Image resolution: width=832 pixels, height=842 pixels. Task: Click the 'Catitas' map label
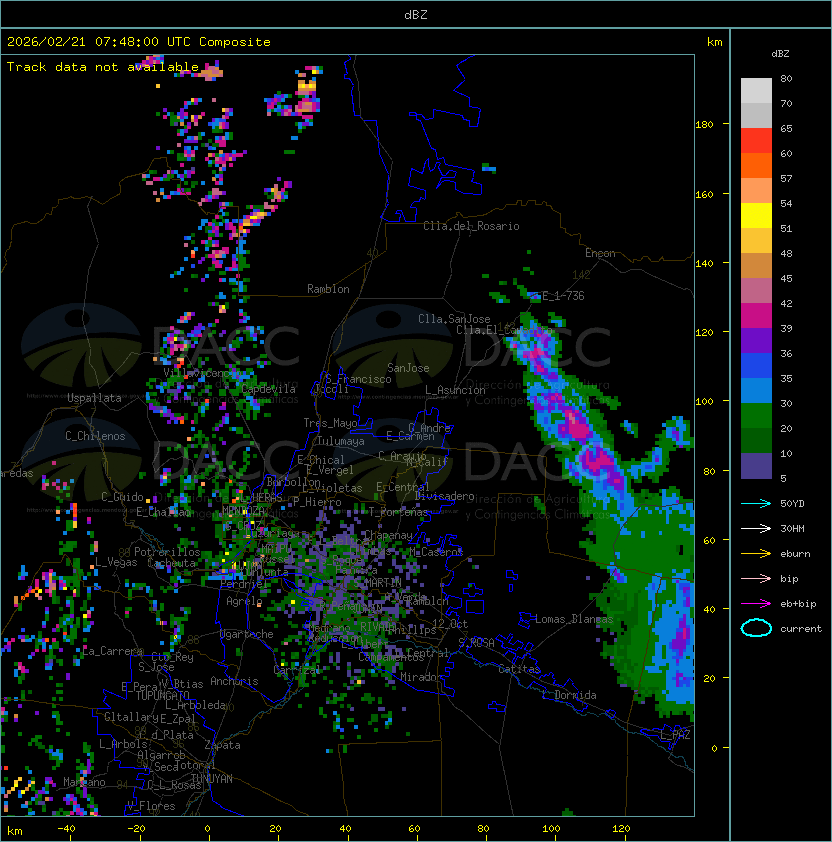coord(519,669)
